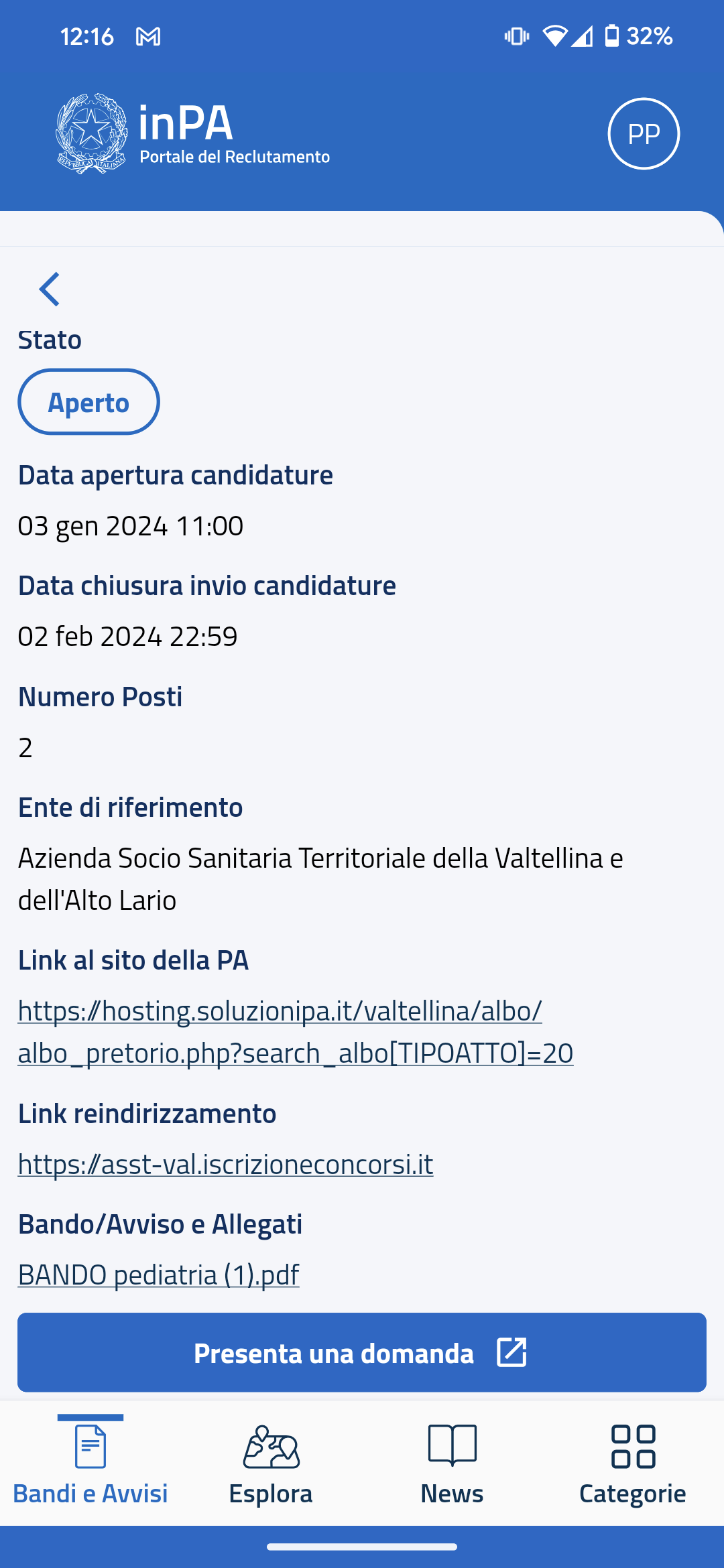This screenshot has width=724, height=1568.
Task: Tap the Esplora map icon
Action: point(271,1446)
